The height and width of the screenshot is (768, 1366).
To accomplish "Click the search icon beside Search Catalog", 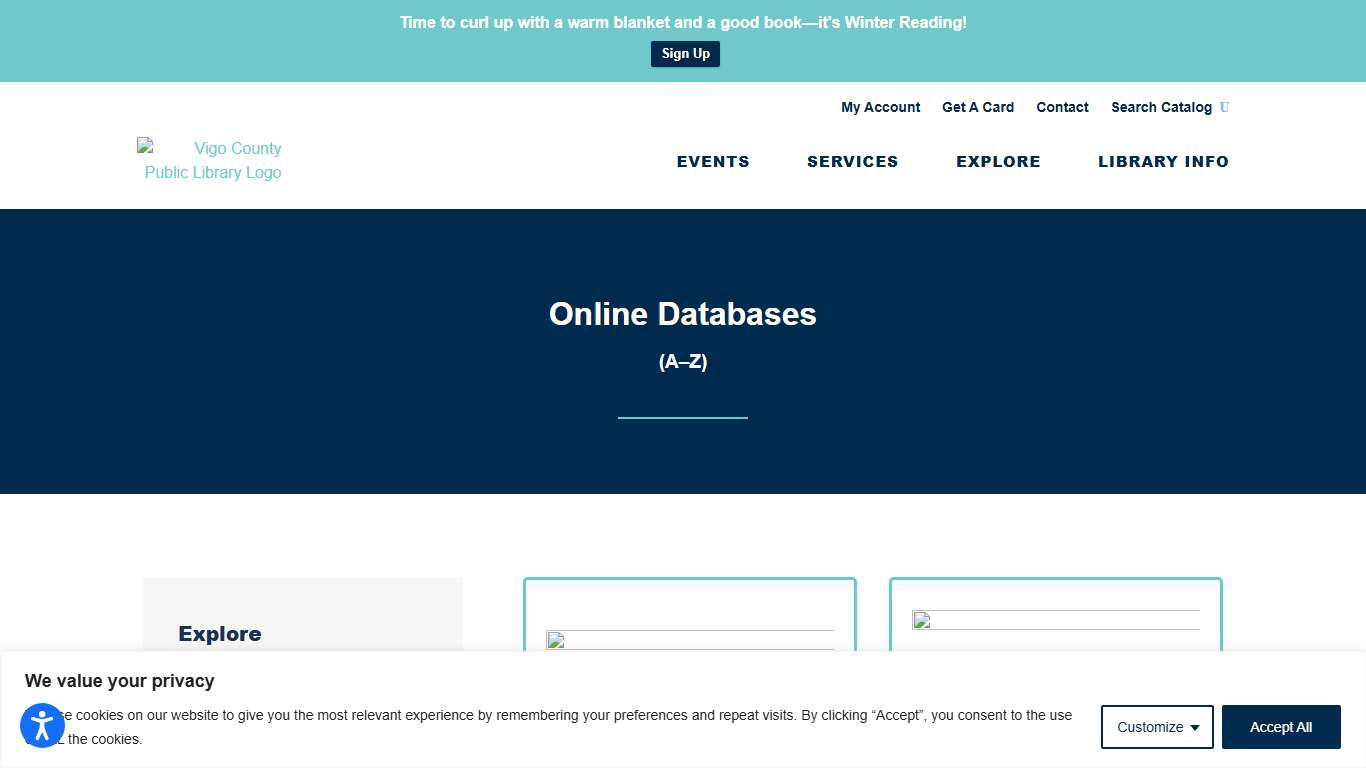I will click(1226, 107).
